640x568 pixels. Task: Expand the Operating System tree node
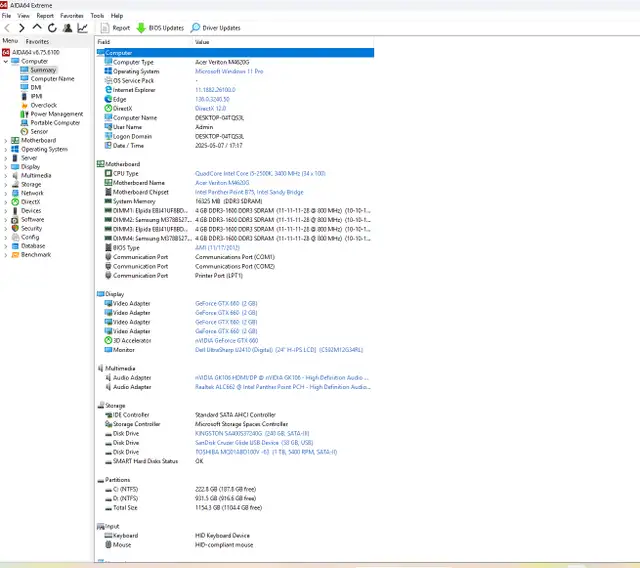(x=6, y=149)
